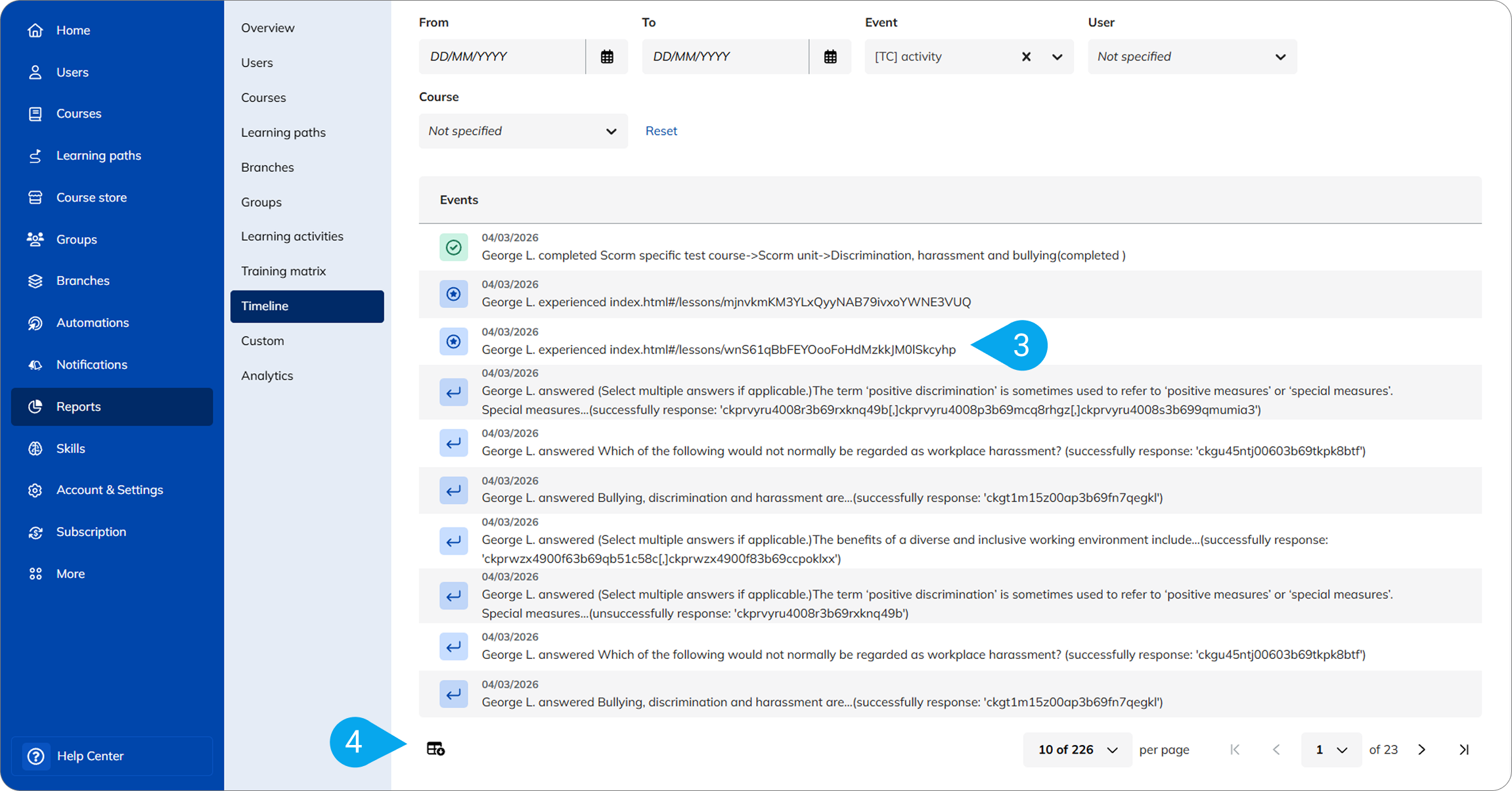Jump to the last events page
Viewport: 1512px width, 791px height.
pyautogui.click(x=1464, y=750)
